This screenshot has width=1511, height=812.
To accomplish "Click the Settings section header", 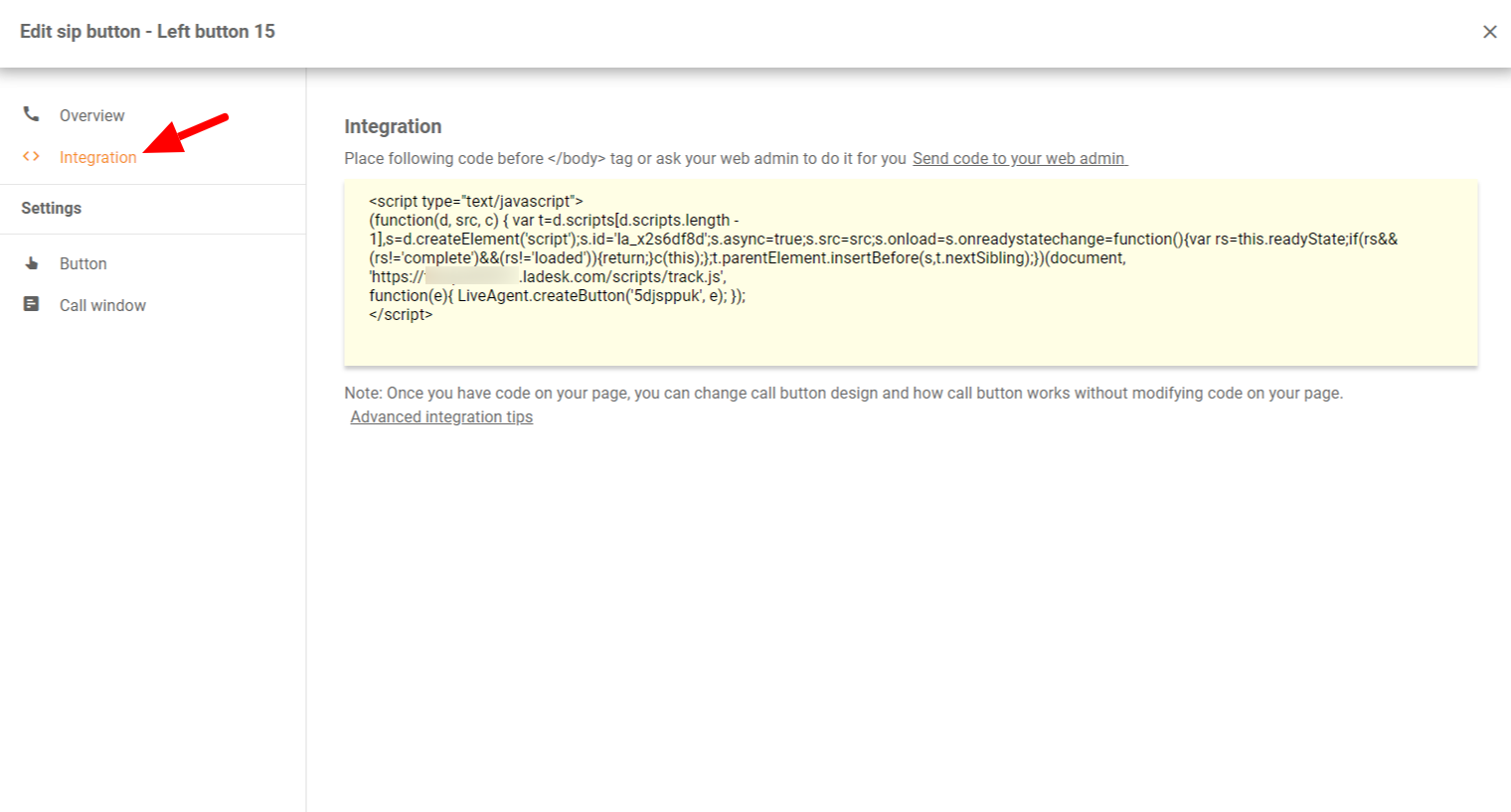I will [x=52, y=208].
